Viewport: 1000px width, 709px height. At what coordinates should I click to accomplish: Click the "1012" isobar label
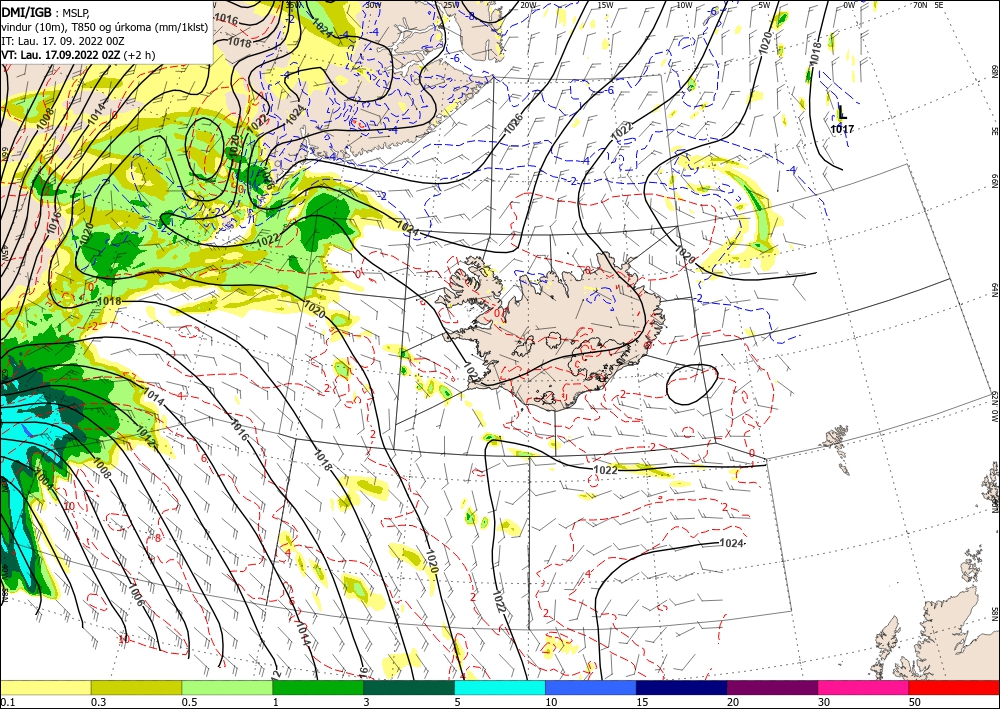coord(145,438)
